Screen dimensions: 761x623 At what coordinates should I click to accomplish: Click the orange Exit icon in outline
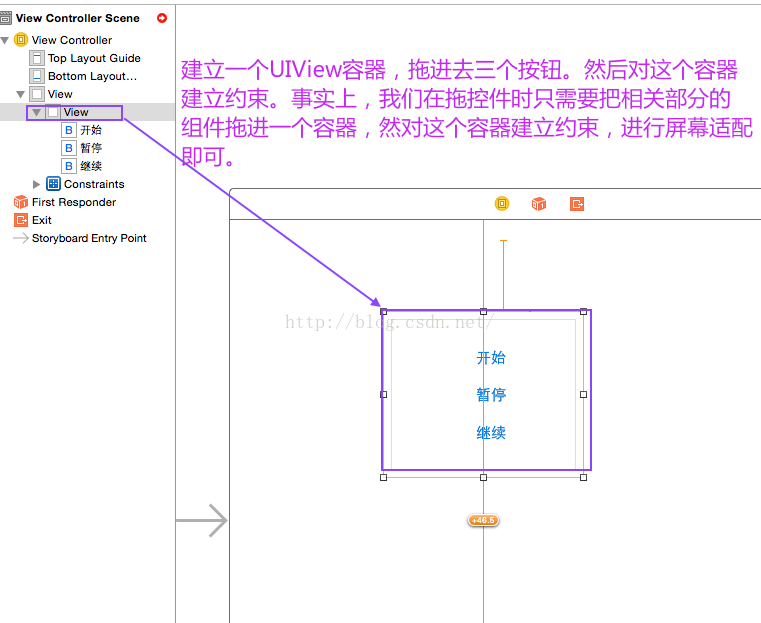tap(21, 220)
